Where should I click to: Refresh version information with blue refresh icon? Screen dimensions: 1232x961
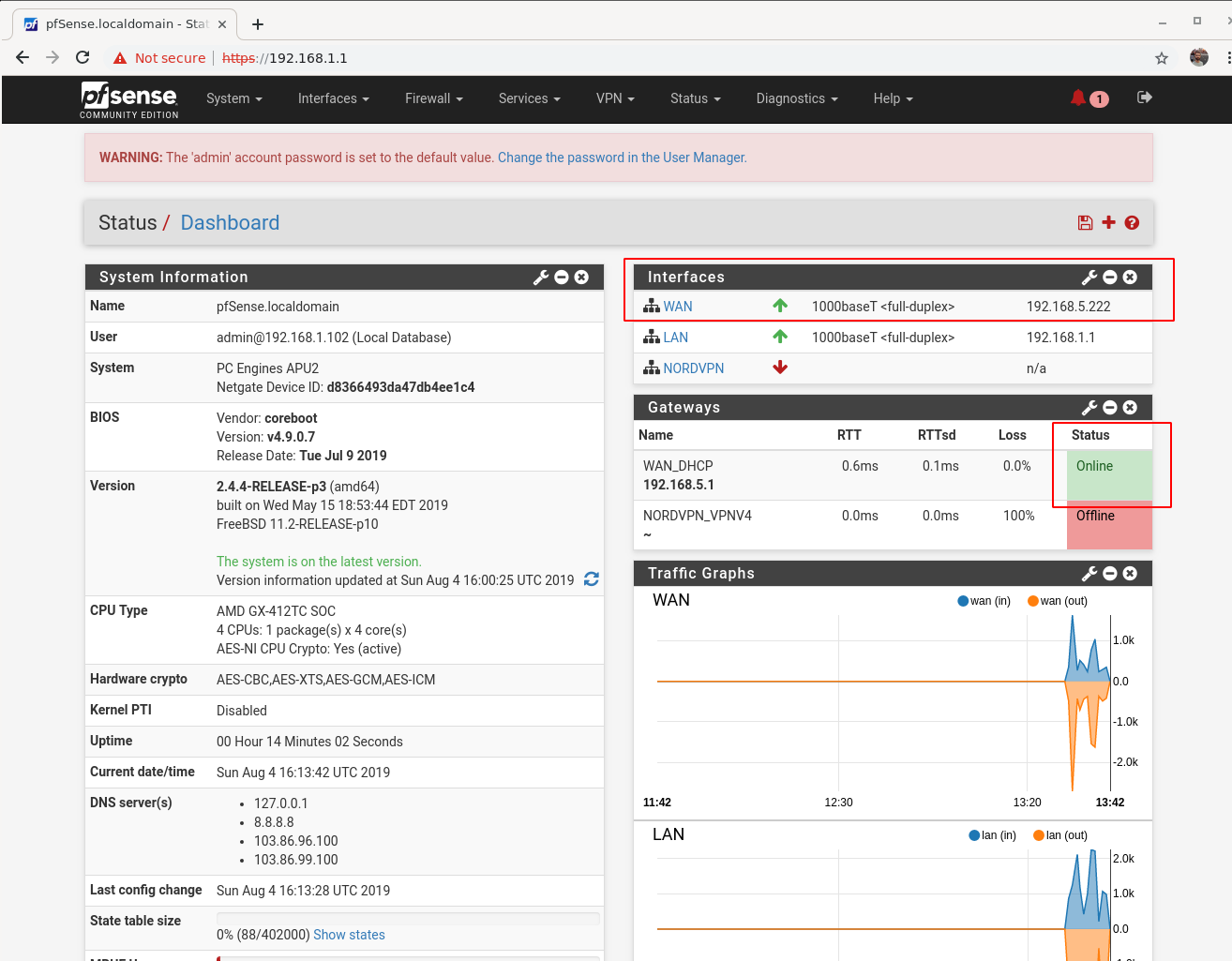[591, 579]
